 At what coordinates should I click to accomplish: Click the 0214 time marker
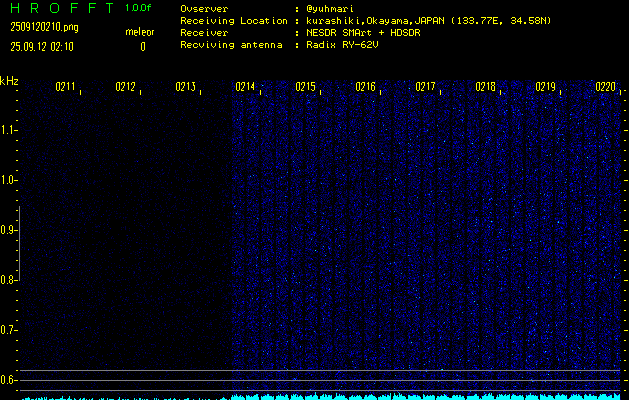[x=245, y=87]
